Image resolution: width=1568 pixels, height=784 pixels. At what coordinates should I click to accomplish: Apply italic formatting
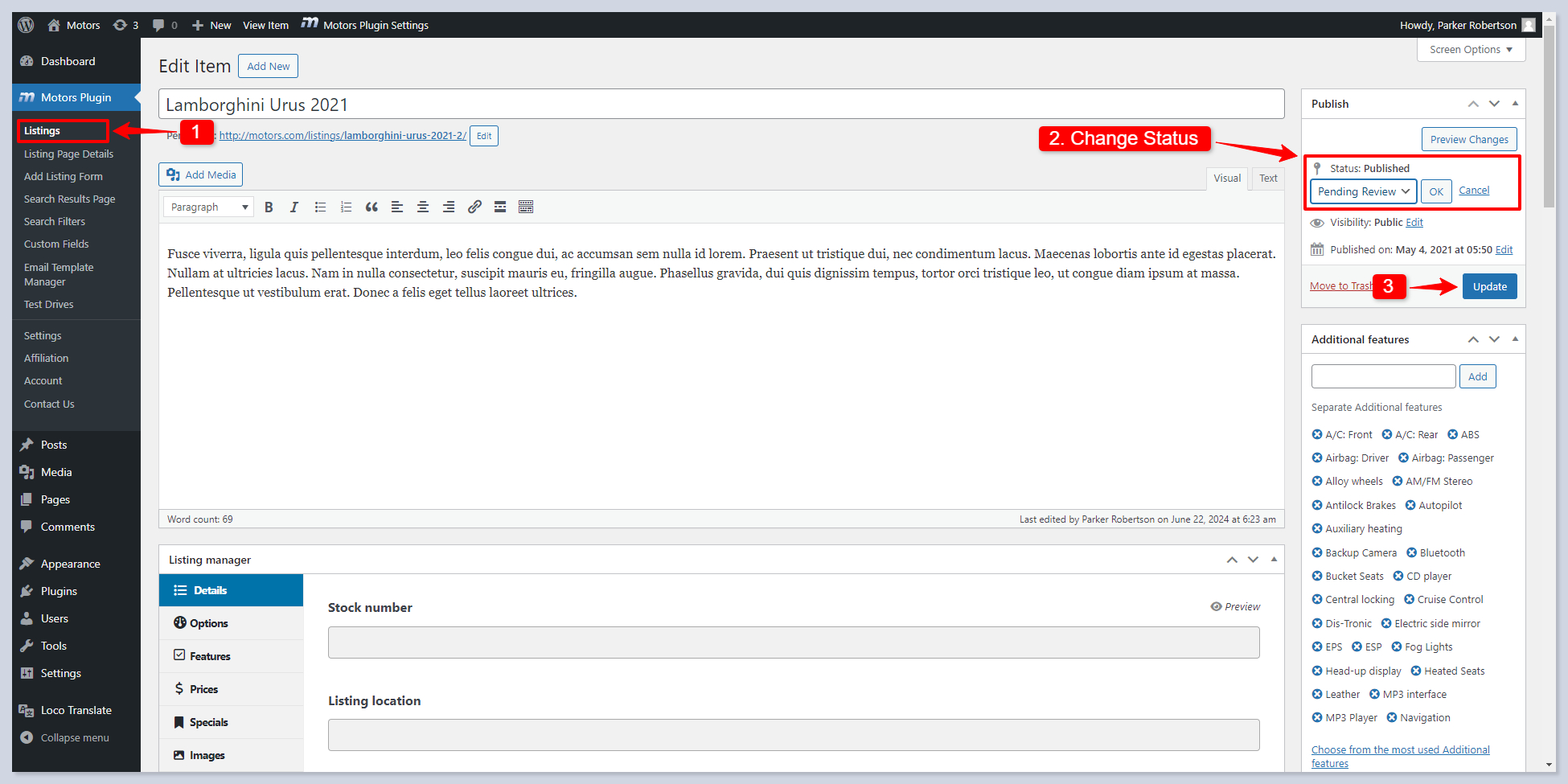click(x=294, y=207)
